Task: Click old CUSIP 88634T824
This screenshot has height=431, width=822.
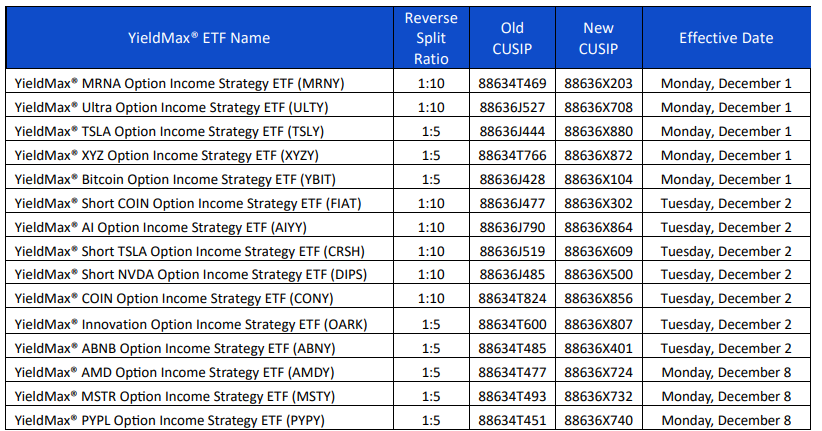Action: (x=512, y=299)
